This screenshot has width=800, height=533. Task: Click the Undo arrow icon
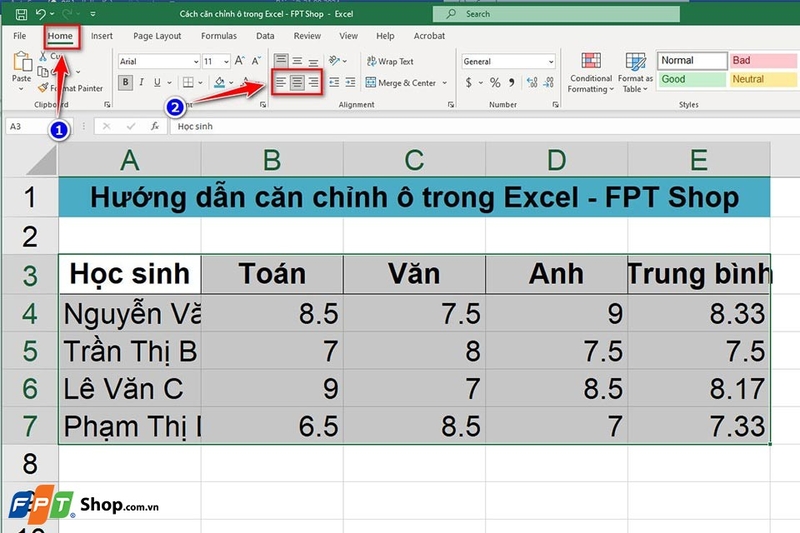(x=41, y=14)
